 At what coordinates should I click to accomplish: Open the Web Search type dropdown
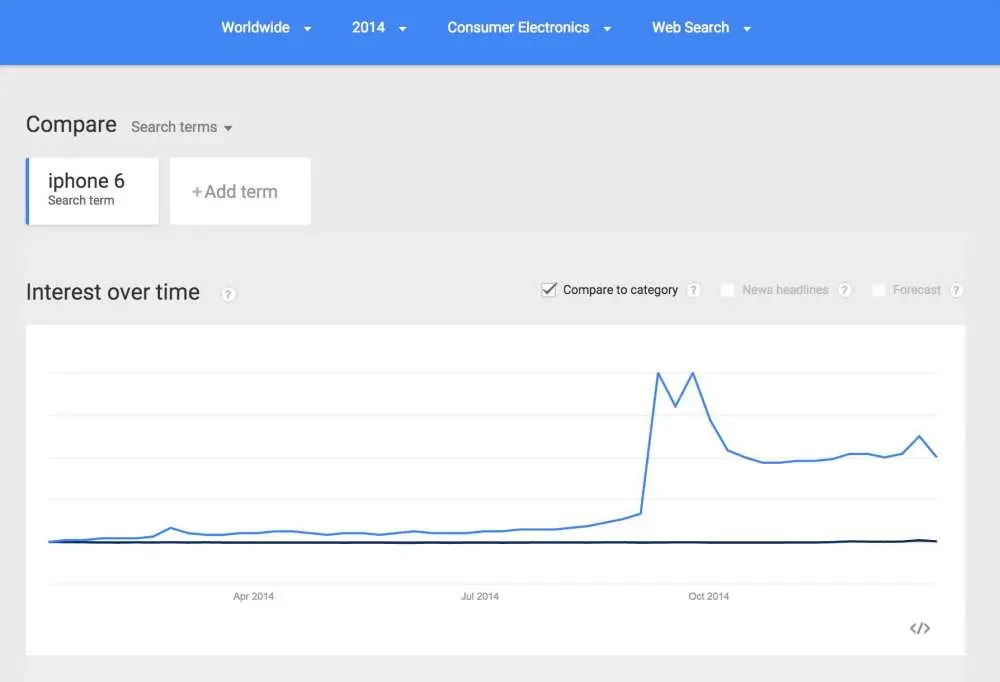tap(701, 27)
